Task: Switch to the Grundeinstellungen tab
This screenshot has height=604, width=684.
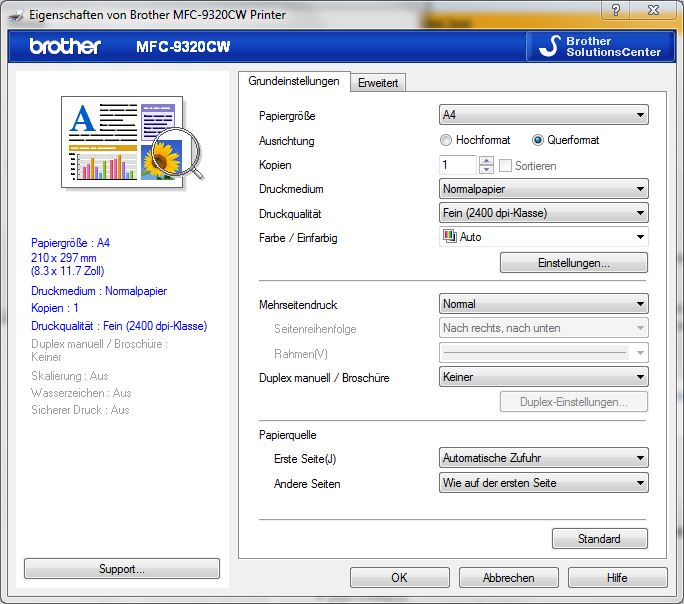Action: point(294,81)
